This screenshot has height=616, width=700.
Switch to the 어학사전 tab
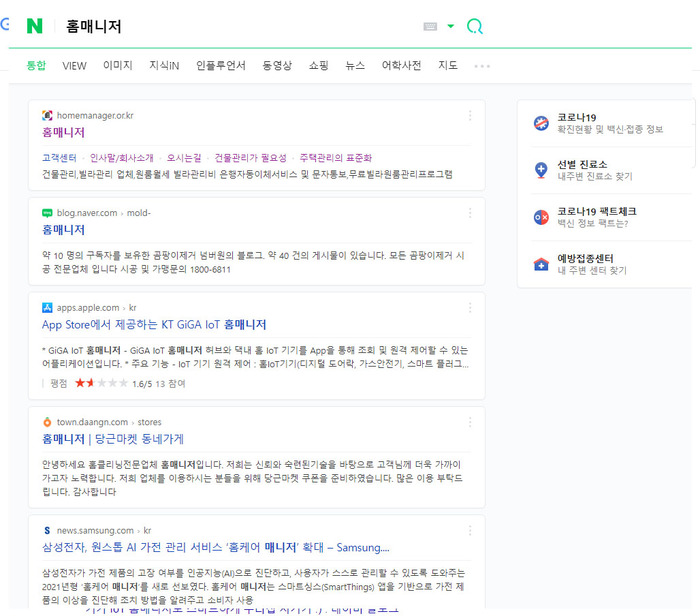(x=401, y=66)
